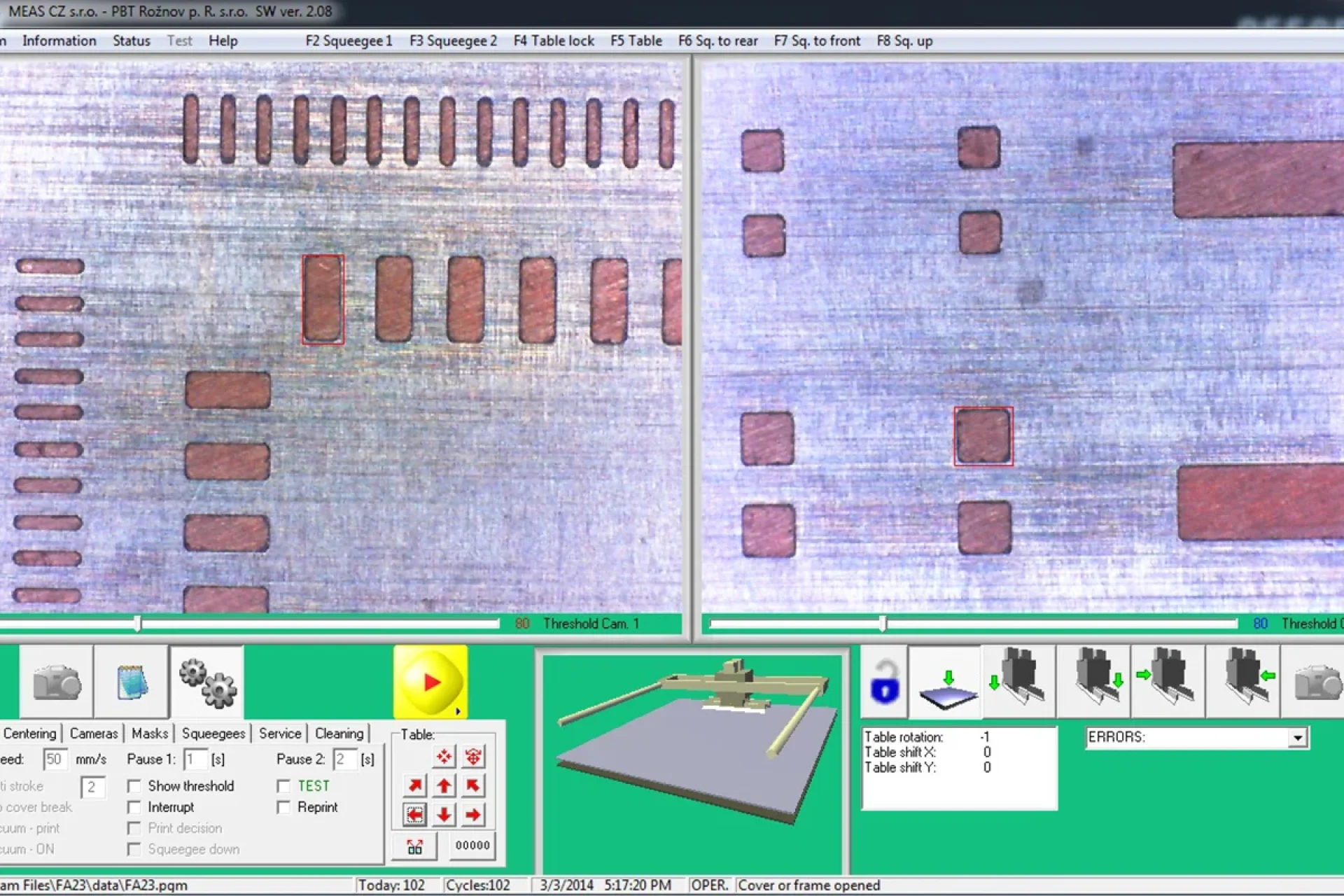
Task: Open the Information menu
Action: [59, 41]
